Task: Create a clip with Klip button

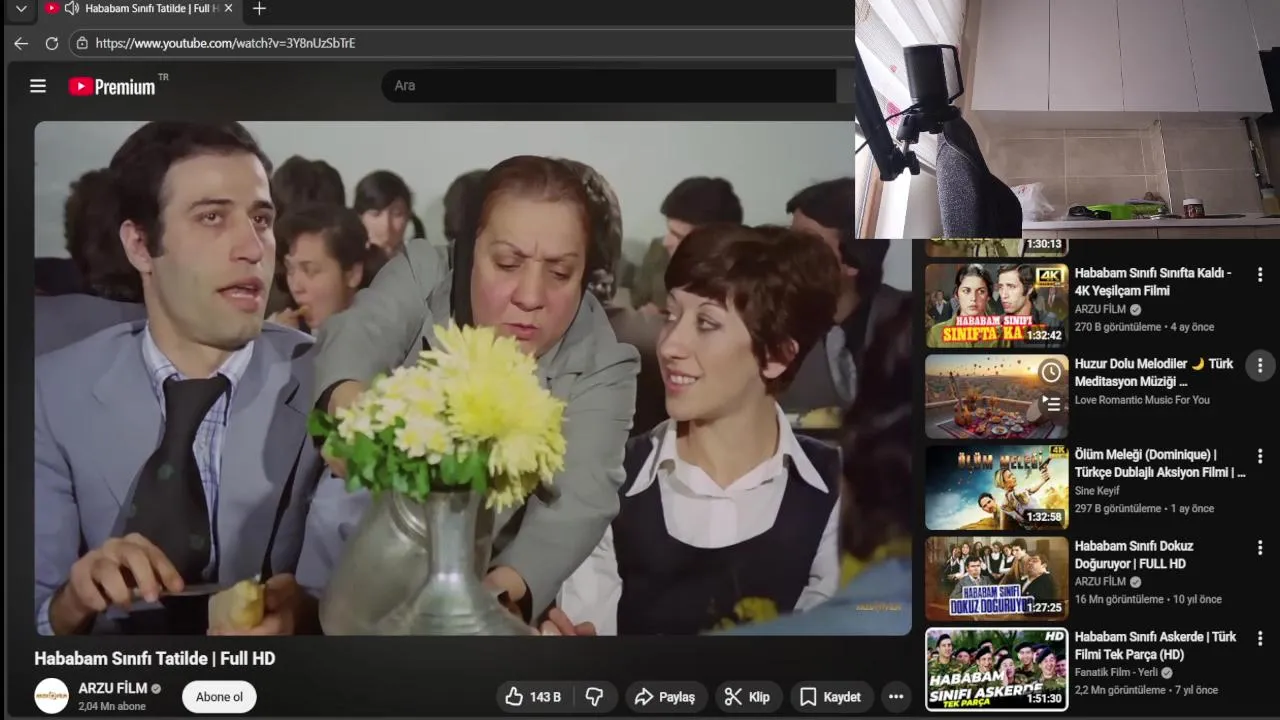Action: coord(748,697)
